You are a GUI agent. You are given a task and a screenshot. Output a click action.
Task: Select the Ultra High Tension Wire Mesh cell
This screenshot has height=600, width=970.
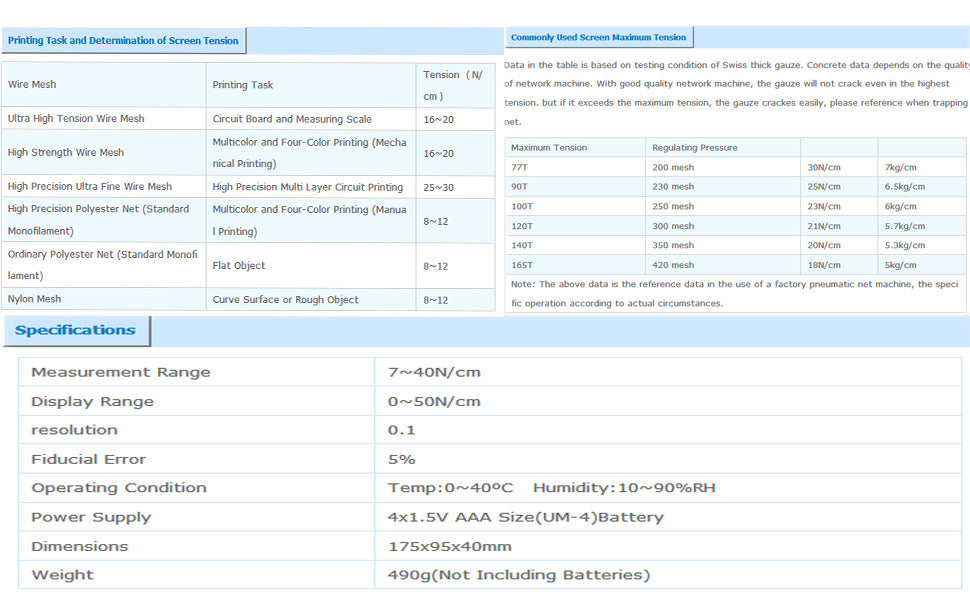tap(76, 119)
